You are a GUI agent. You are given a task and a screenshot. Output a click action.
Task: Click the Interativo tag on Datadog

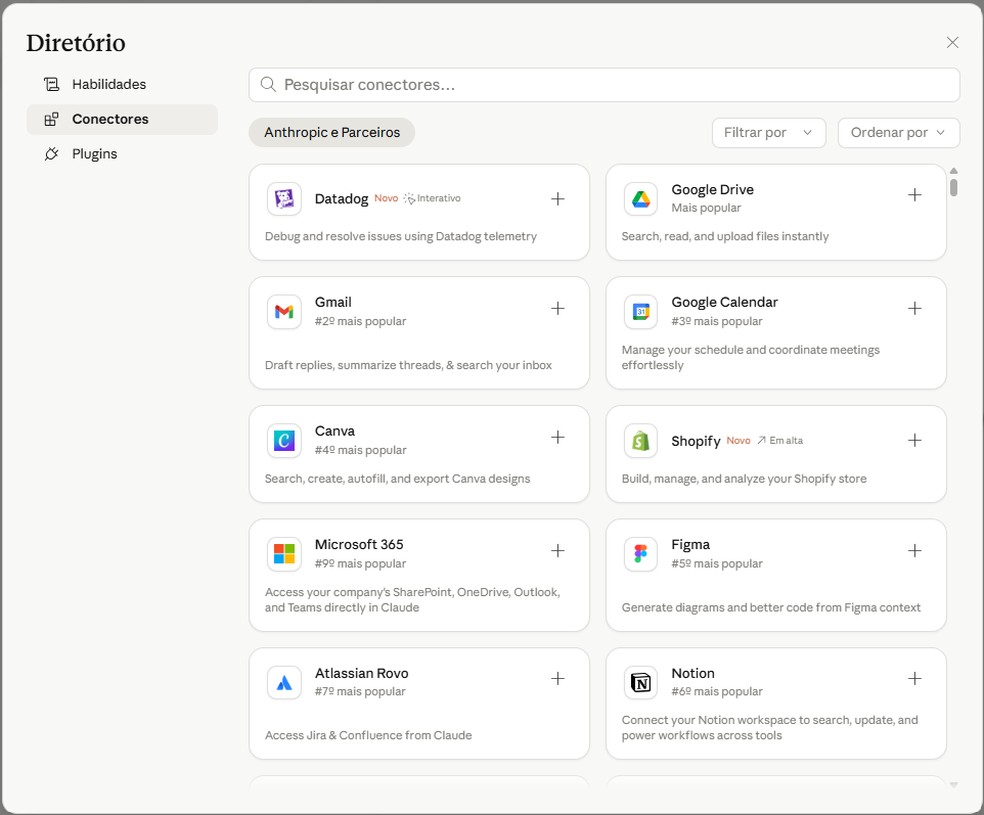pyautogui.click(x=432, y=198)
